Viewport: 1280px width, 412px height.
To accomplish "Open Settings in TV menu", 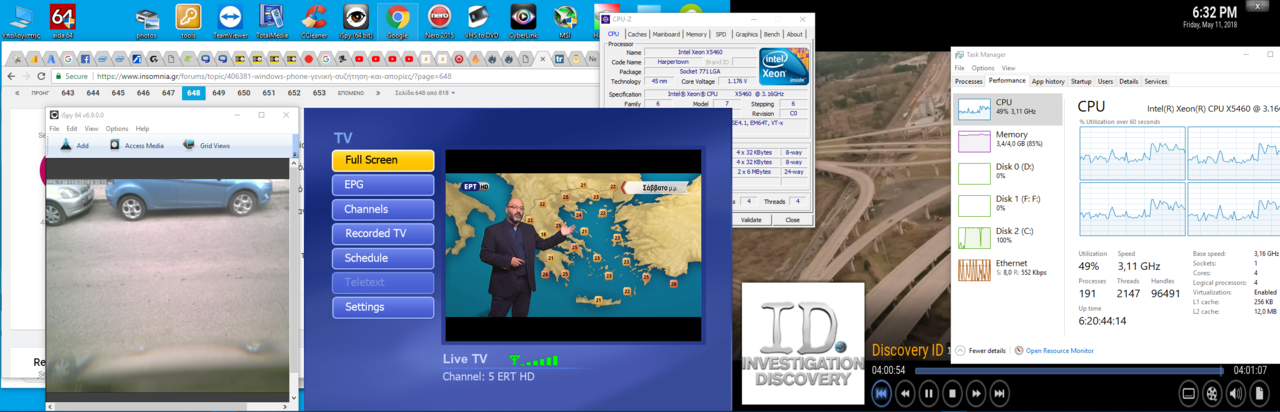I will pyautogui.click(x=383, y=307).
